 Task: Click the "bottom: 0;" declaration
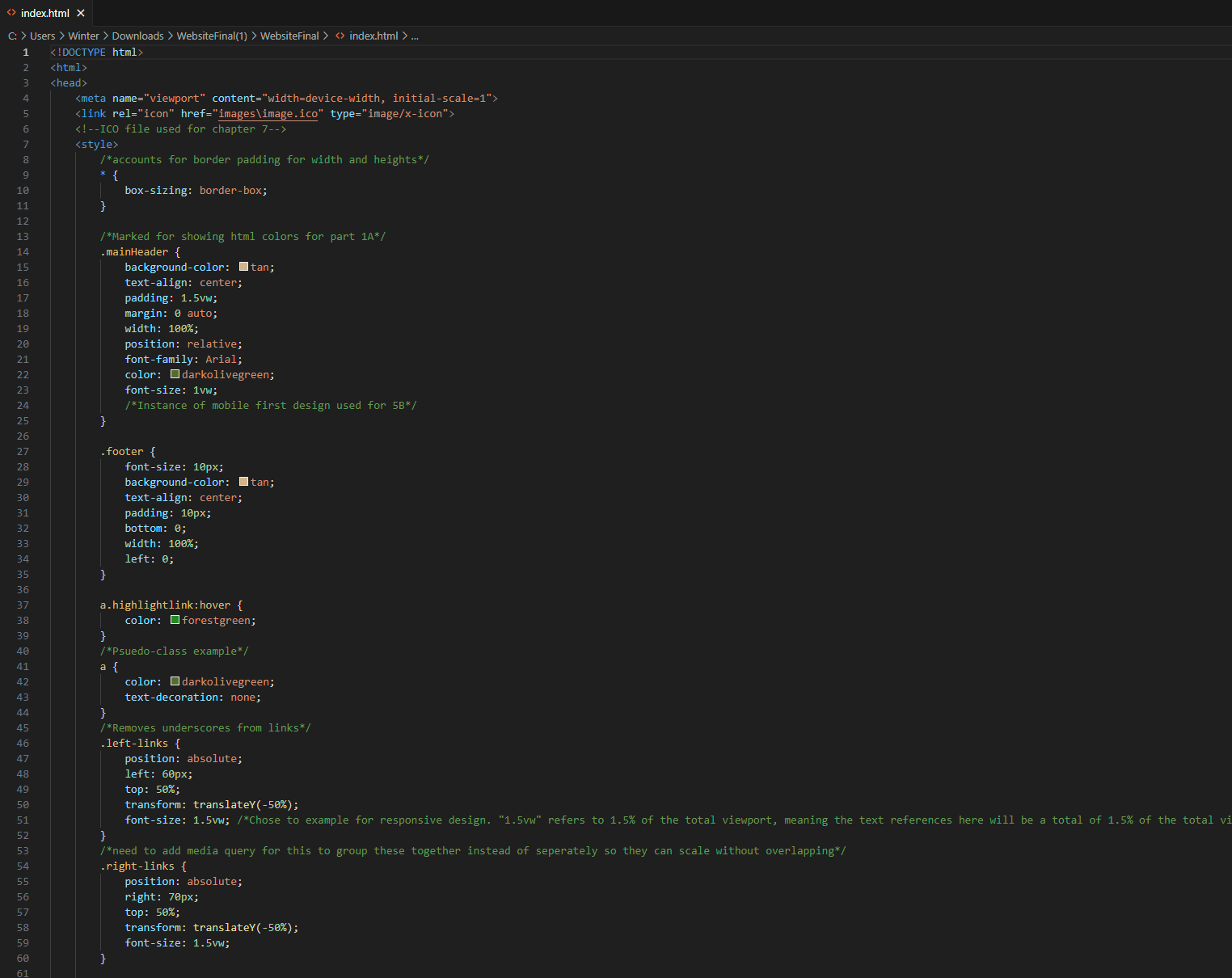(x=156, y=529)
